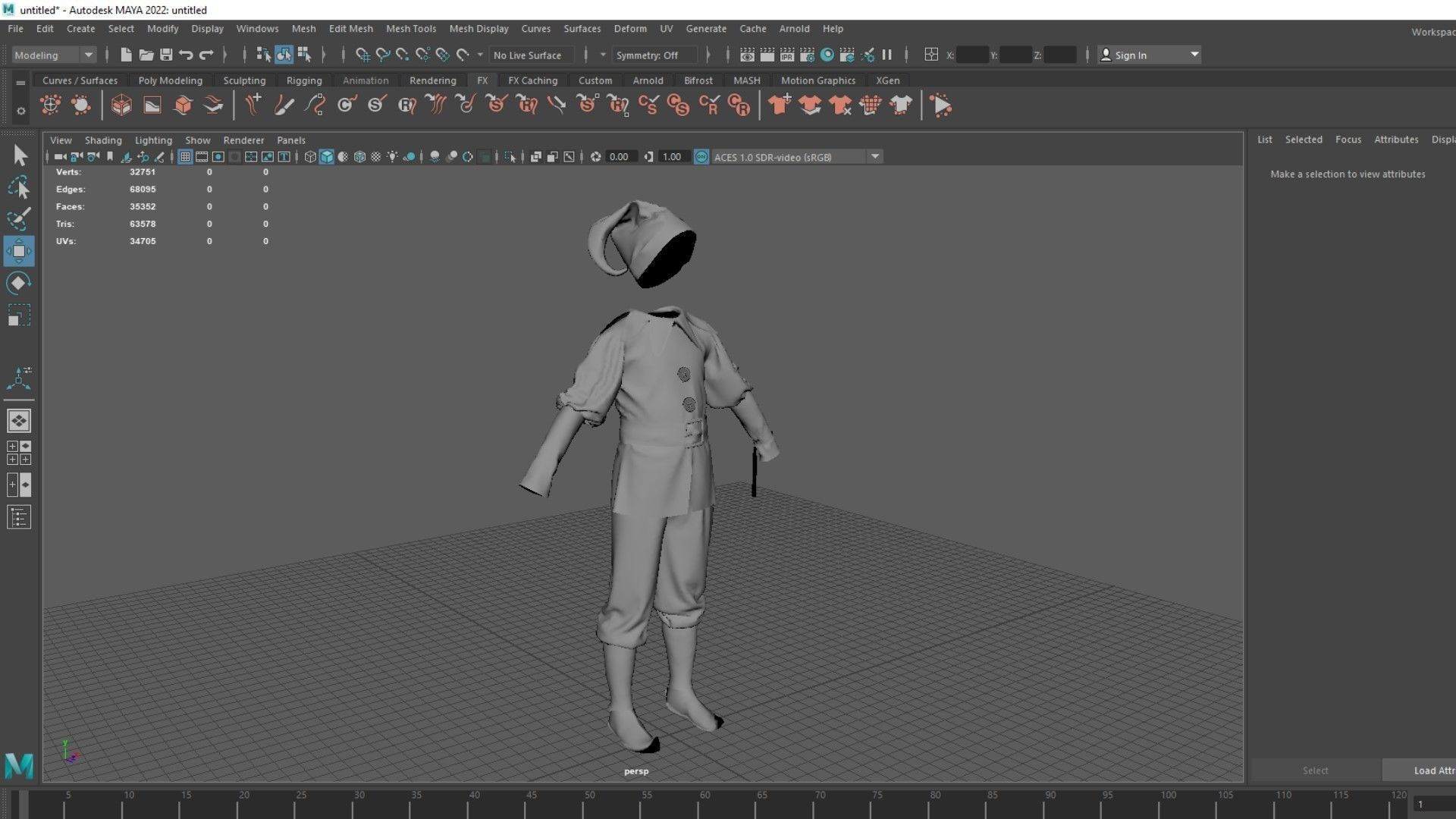Select the arrow Select tool in the toolbox

click(20, 155)
